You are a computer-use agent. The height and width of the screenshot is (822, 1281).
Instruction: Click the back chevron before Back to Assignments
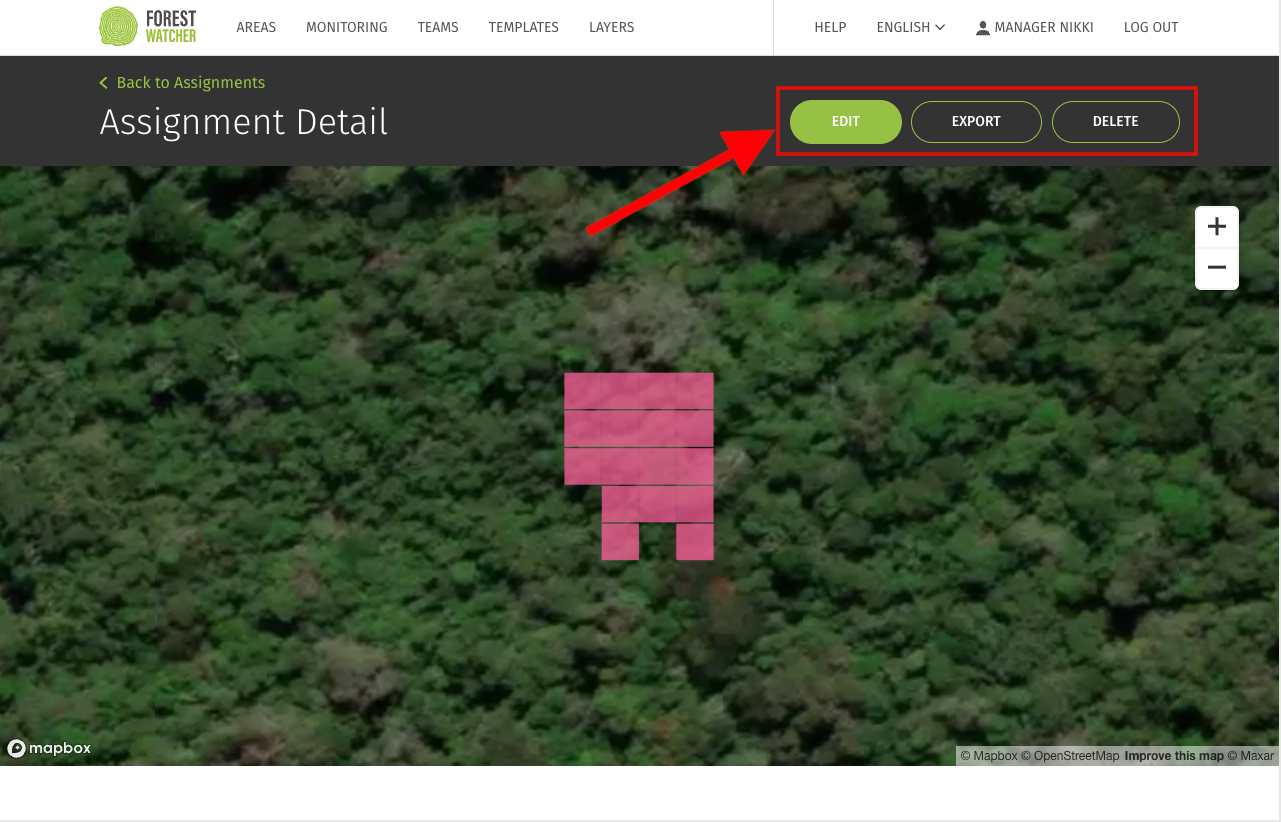coord(102,82)
